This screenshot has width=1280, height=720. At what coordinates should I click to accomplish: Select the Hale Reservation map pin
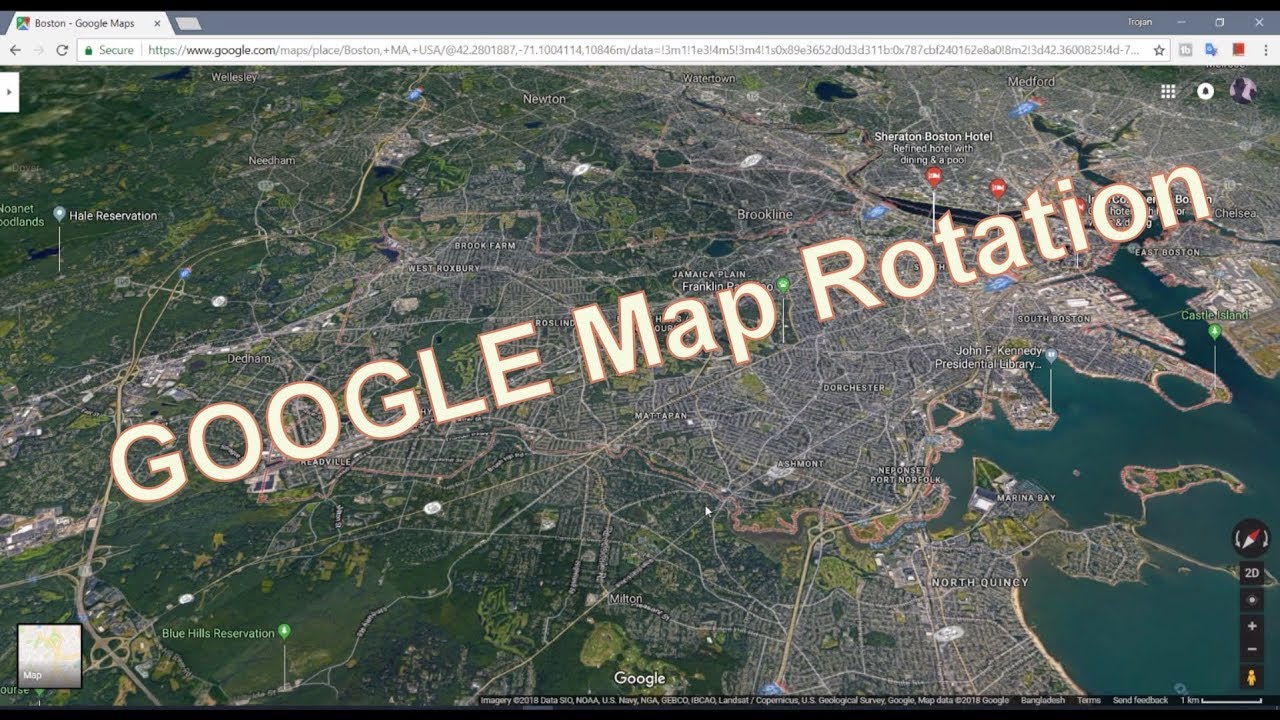(59, 214)
